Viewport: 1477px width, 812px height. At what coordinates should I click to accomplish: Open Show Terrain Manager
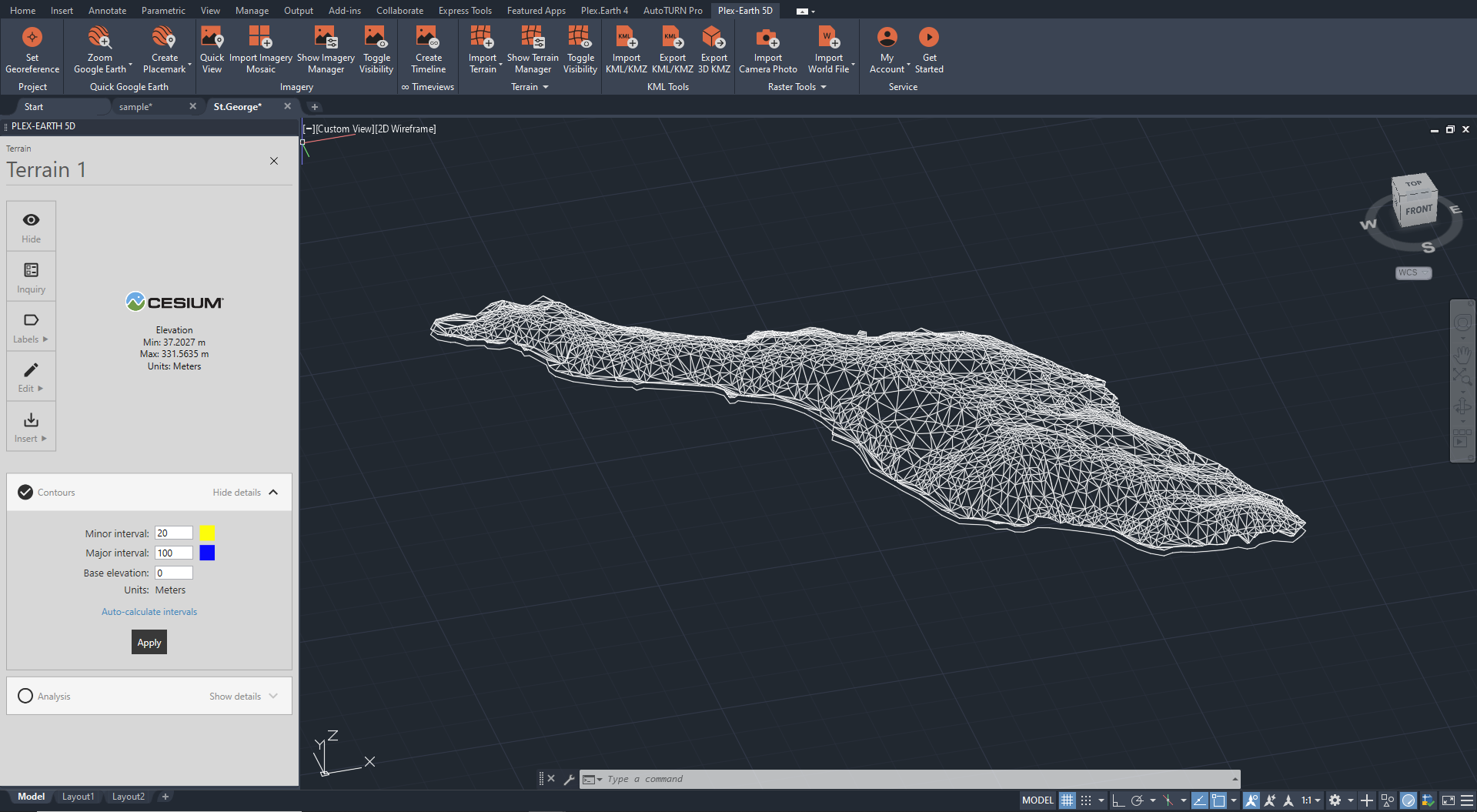(x=533, y=50)
